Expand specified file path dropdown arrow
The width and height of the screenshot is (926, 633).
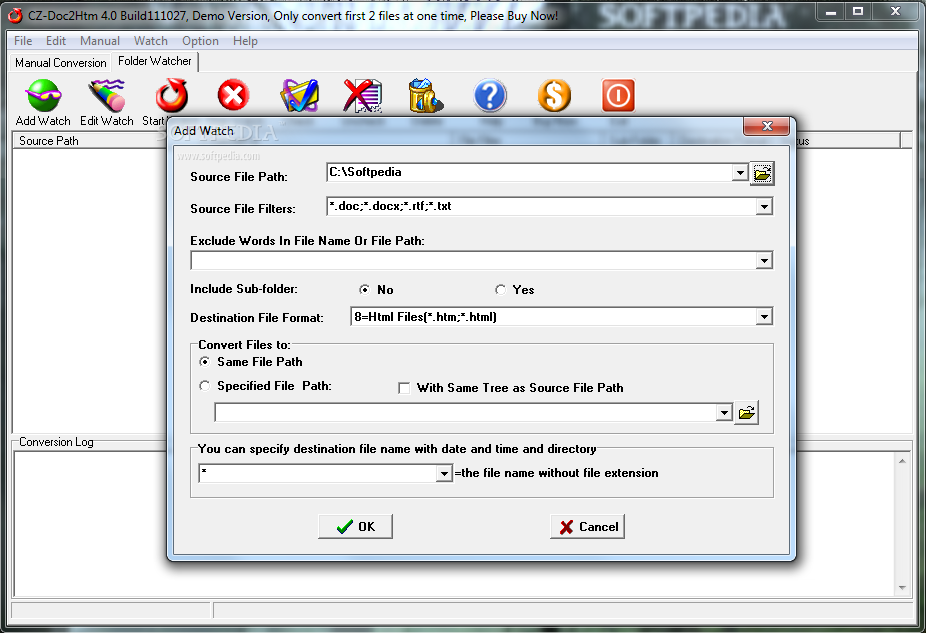724,413
